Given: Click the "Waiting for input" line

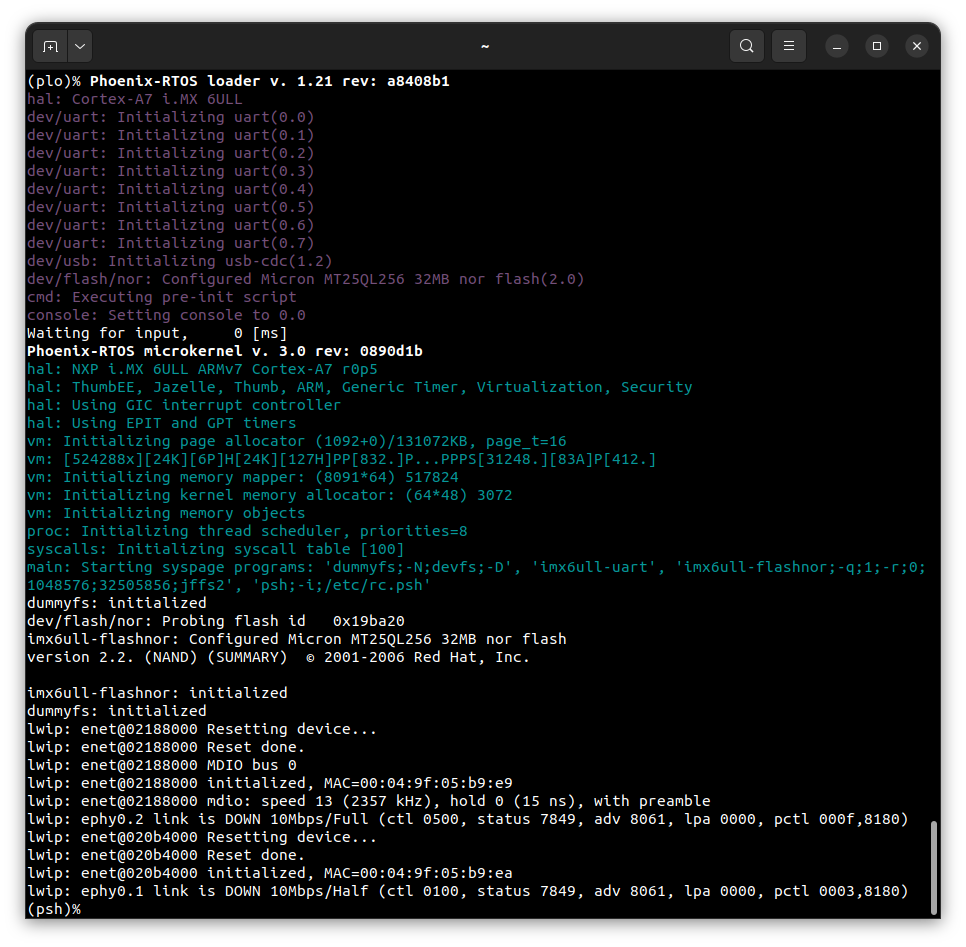Looking at the screenshot, I should click(x=157, y=333).
